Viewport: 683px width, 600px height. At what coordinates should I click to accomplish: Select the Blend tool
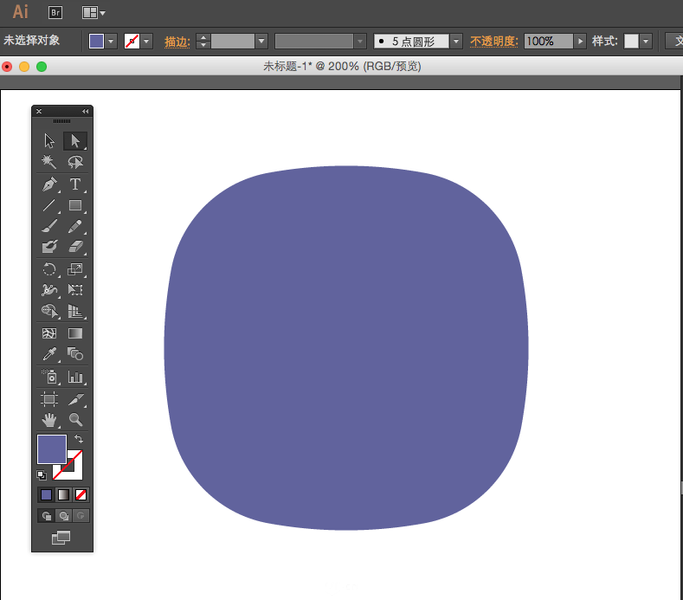(75, 354)
